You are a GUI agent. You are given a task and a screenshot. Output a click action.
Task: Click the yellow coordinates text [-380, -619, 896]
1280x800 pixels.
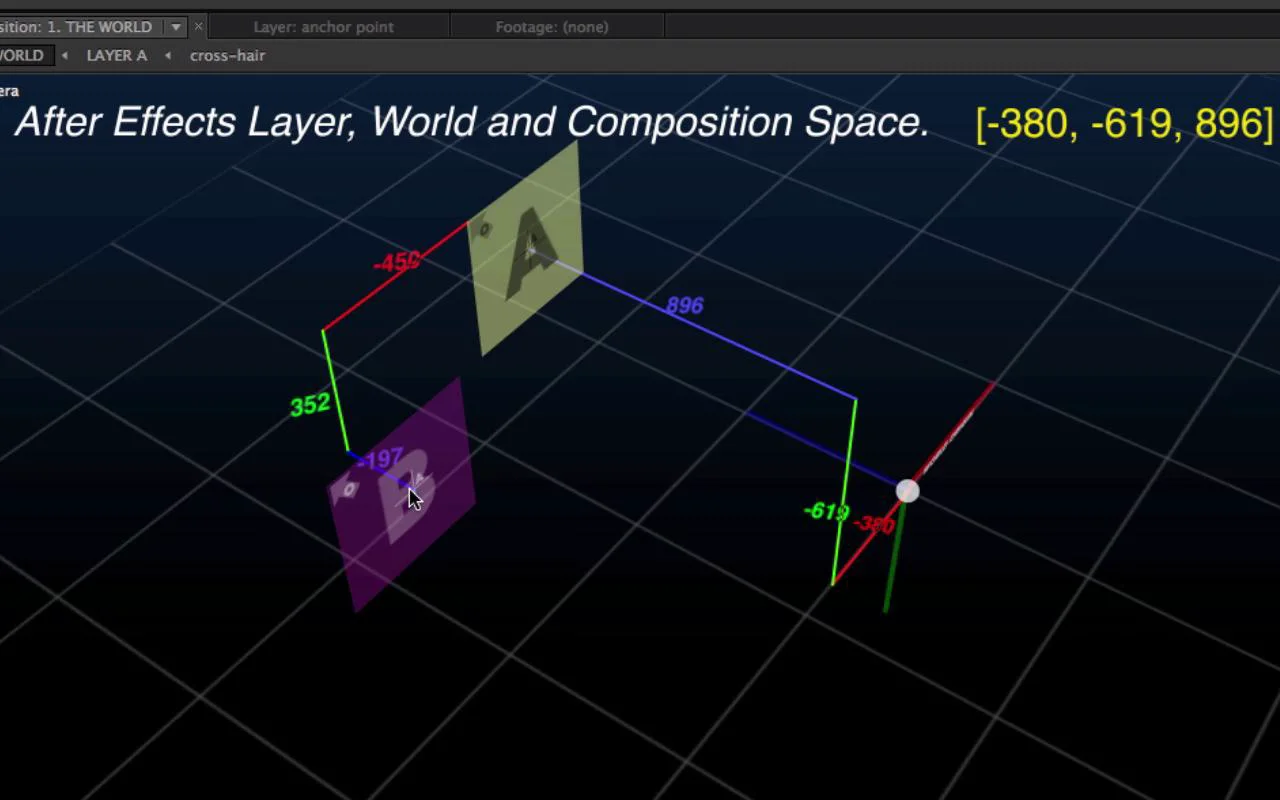tap(1125, 123)
